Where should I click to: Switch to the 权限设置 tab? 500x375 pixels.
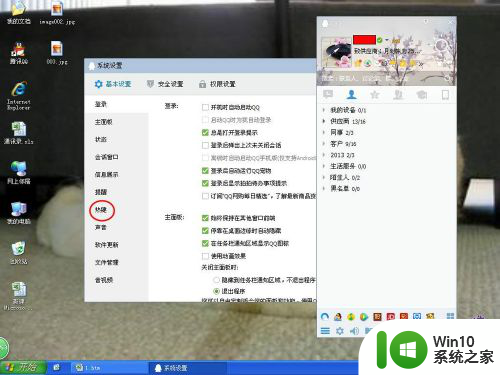(x=217, y=84)
